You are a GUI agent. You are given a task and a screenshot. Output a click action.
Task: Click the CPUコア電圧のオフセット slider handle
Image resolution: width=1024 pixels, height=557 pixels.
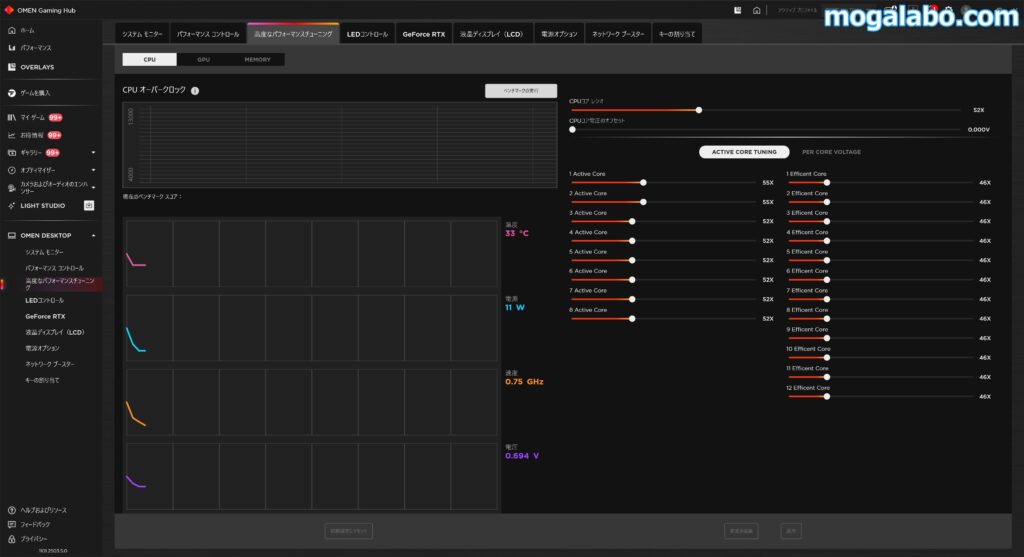click(x=573, y=129)
